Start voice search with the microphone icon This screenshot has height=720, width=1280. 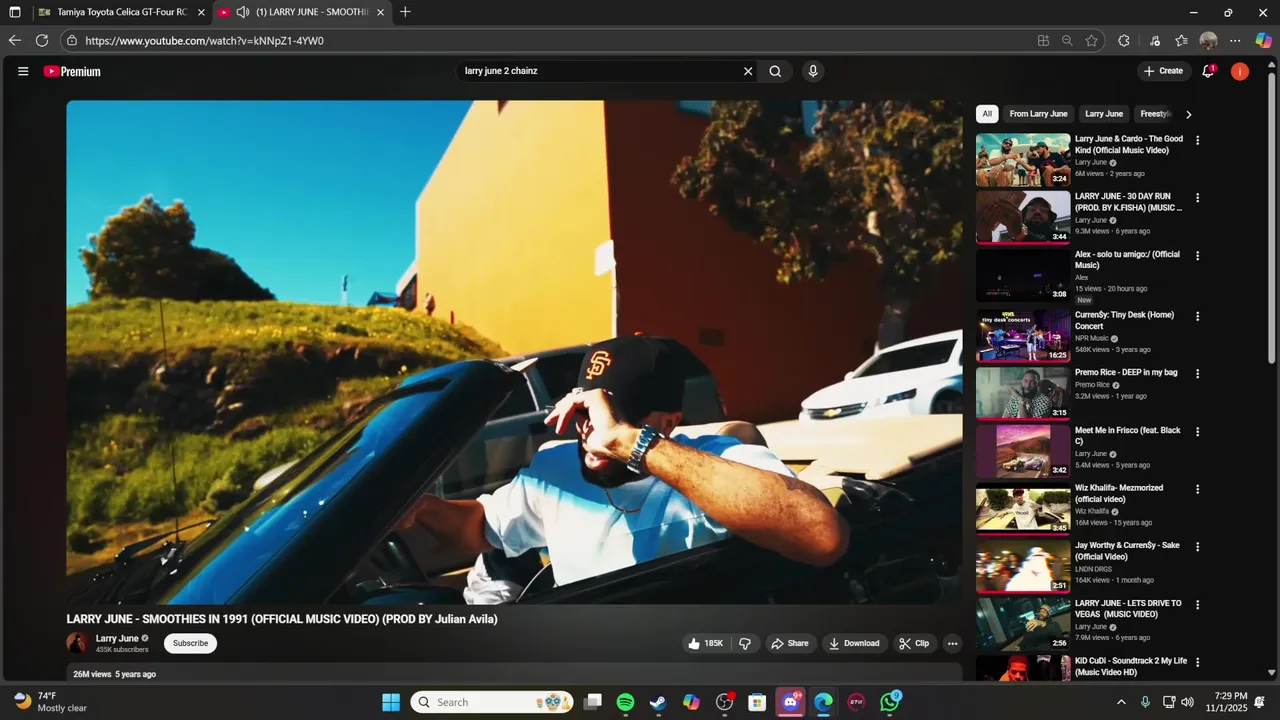(812, 71)
